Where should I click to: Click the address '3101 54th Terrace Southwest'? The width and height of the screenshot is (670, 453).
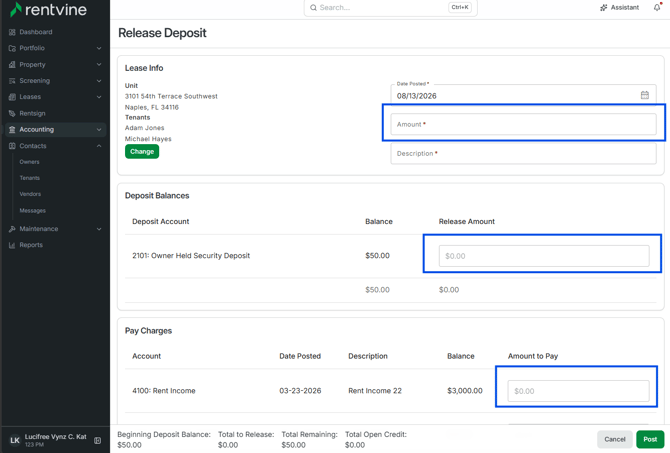pyautogui.click(x=171, y=96)
